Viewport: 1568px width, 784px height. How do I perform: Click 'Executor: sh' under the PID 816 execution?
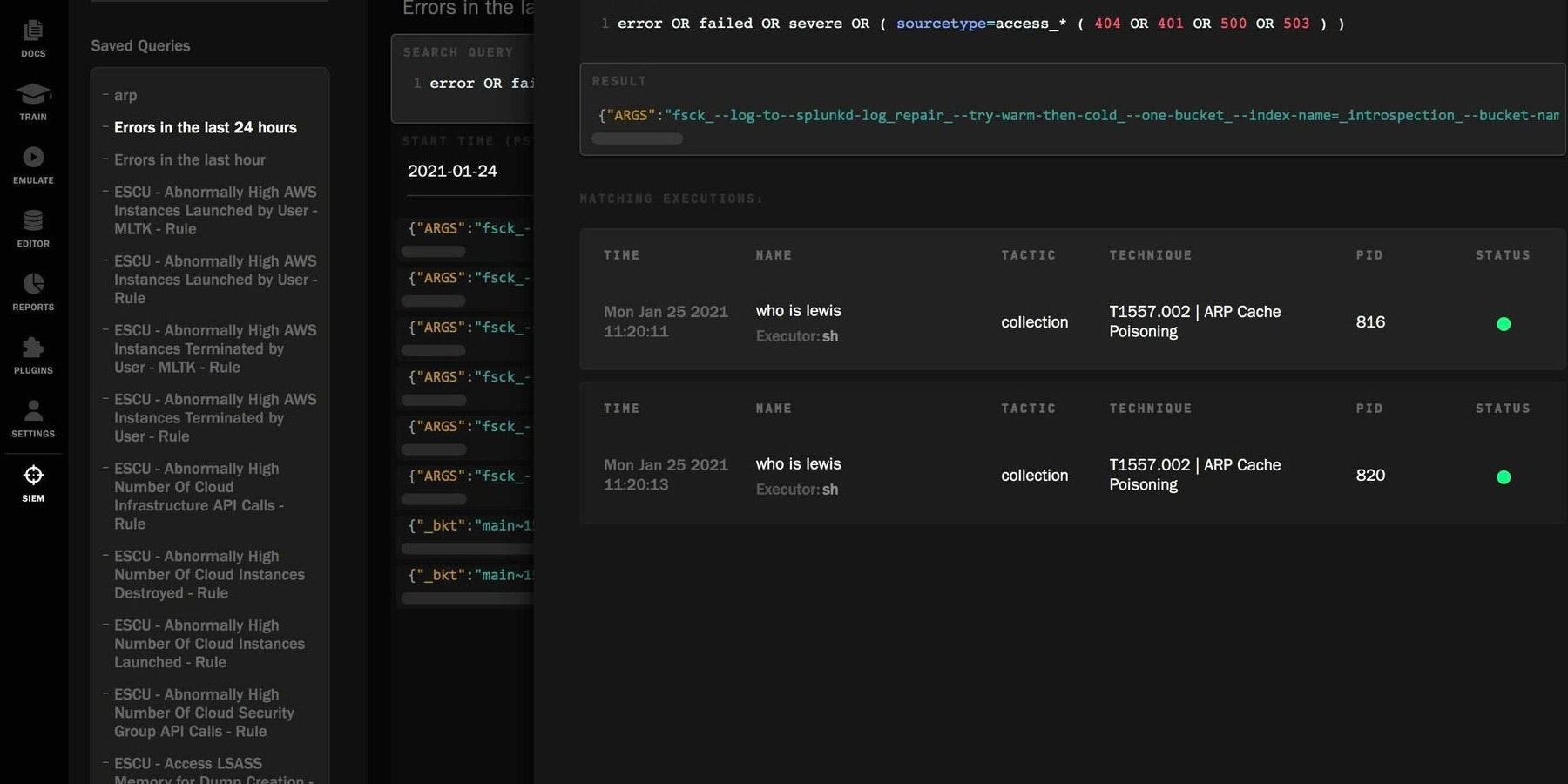click(797, 336)
